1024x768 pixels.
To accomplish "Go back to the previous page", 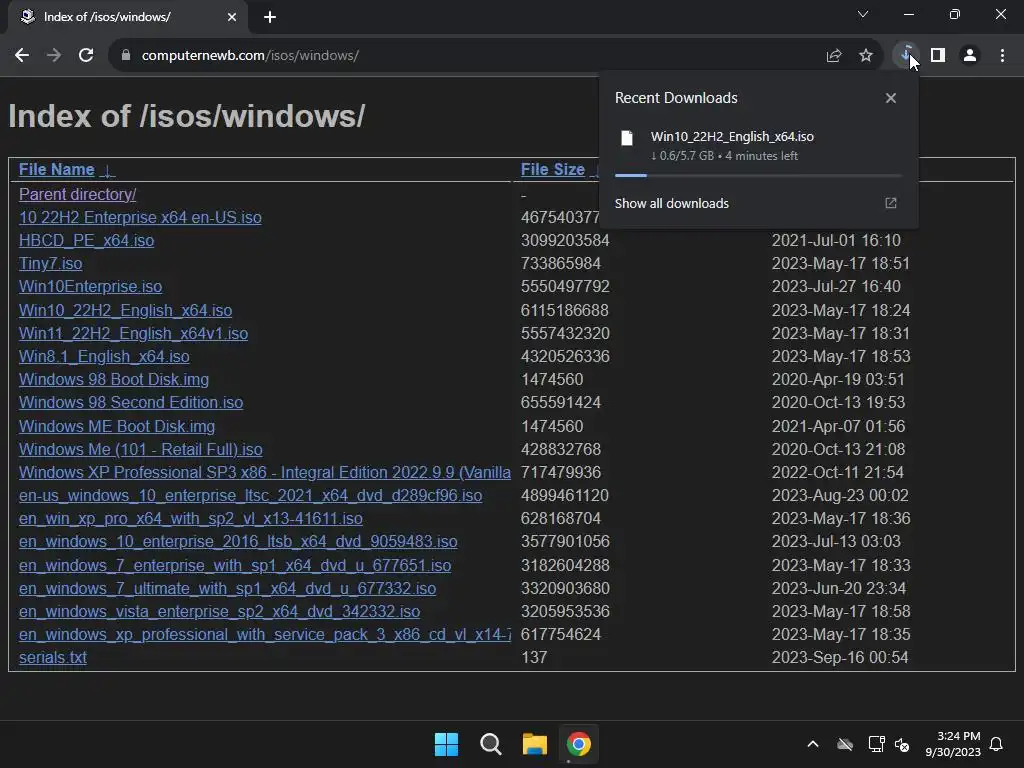I will pyautogui.click(x=22, y=56).
